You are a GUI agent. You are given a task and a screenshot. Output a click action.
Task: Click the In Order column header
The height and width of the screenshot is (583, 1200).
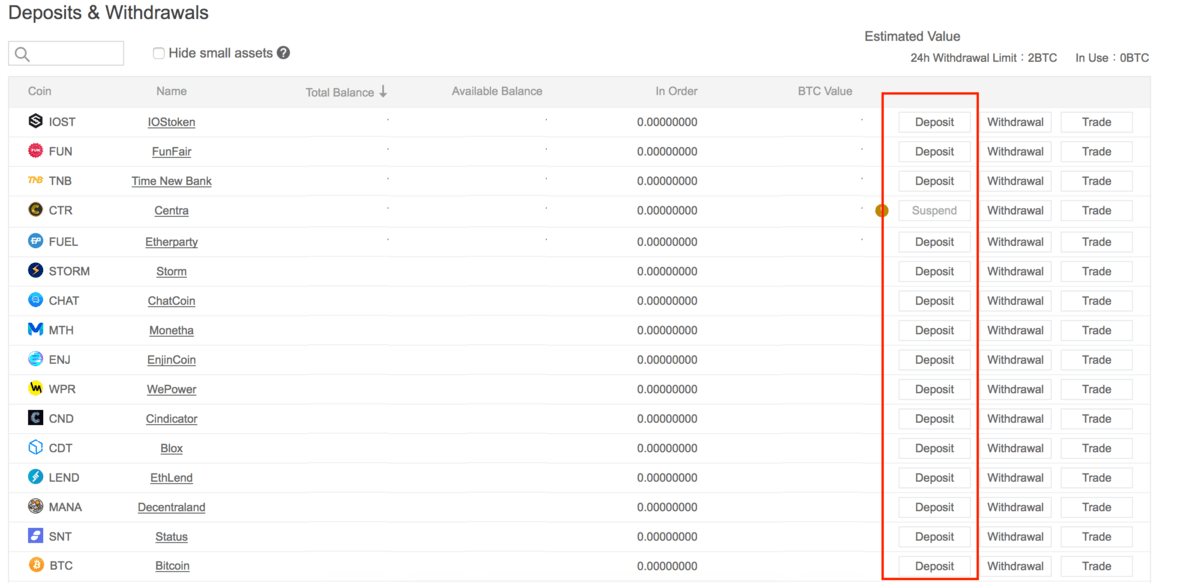[677, 91]
